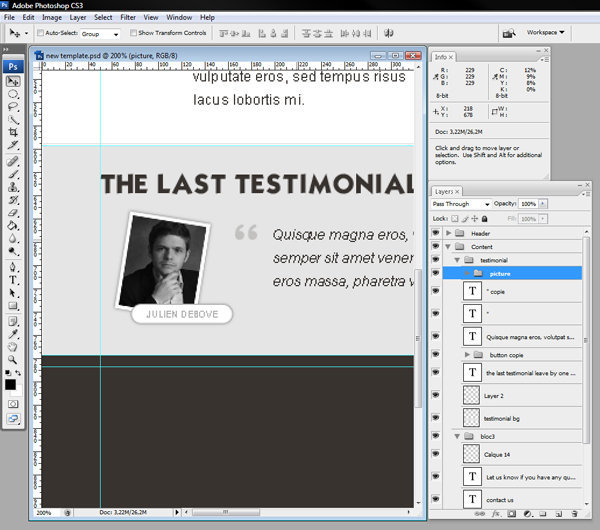Open the Filter menu

[128, 18]
